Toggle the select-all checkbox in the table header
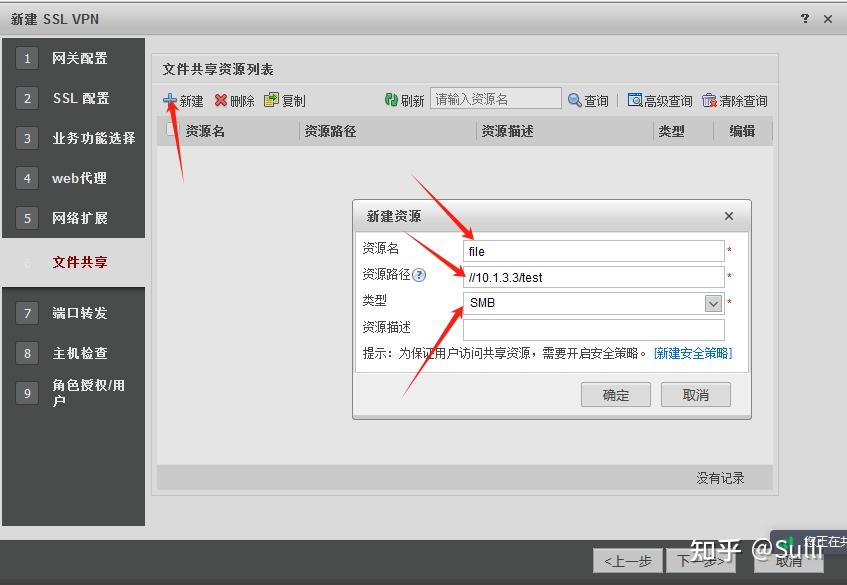Image resolution: width=847 pixels, height=585 pixels. [x=173, y=131]
